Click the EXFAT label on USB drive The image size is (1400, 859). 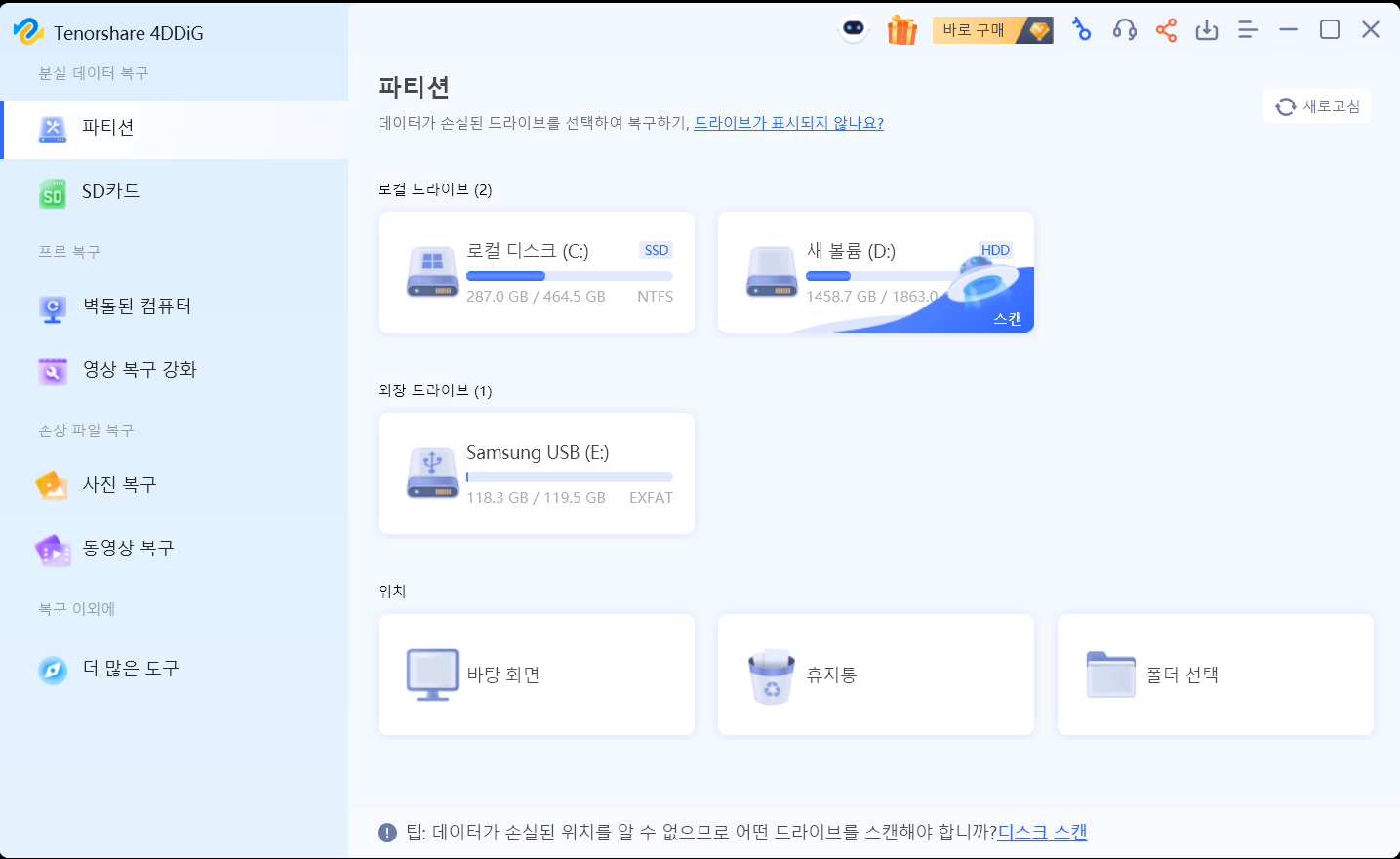click(651, 497)
